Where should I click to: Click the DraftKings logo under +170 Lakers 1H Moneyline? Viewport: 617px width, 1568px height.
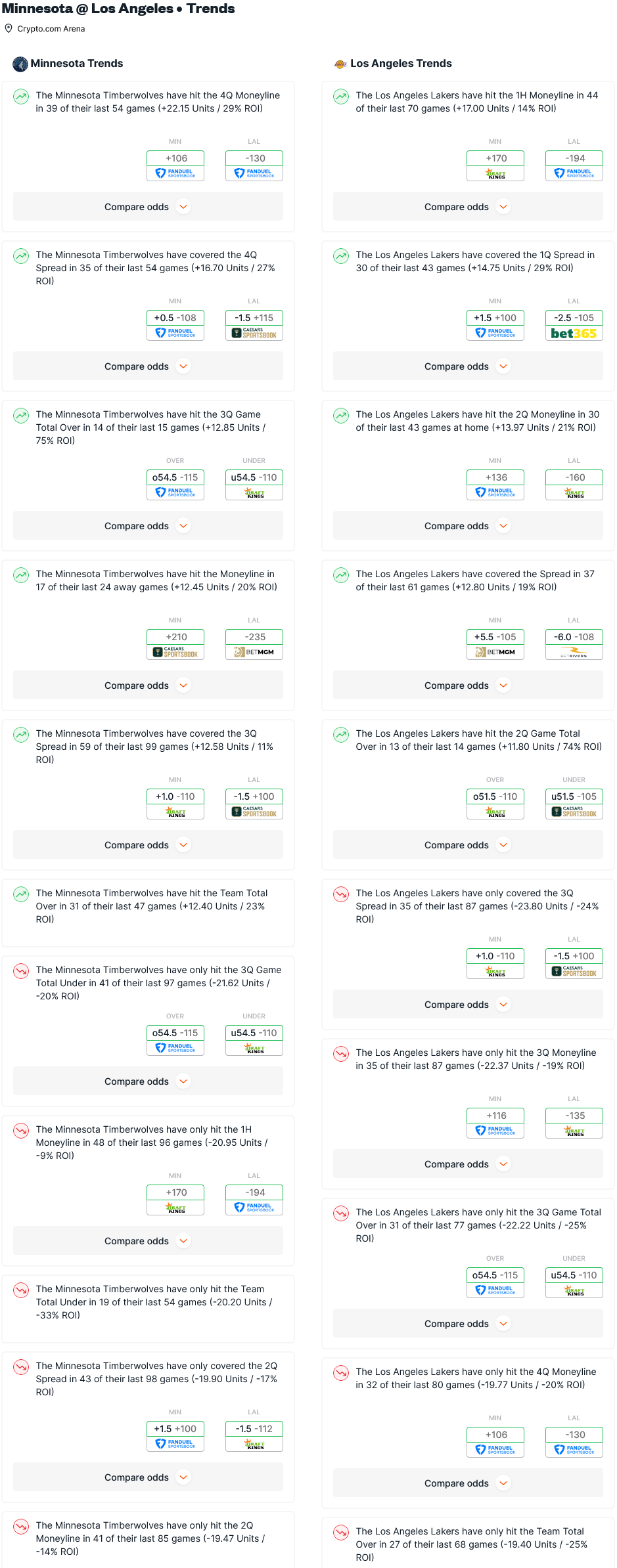pos(495,174)
